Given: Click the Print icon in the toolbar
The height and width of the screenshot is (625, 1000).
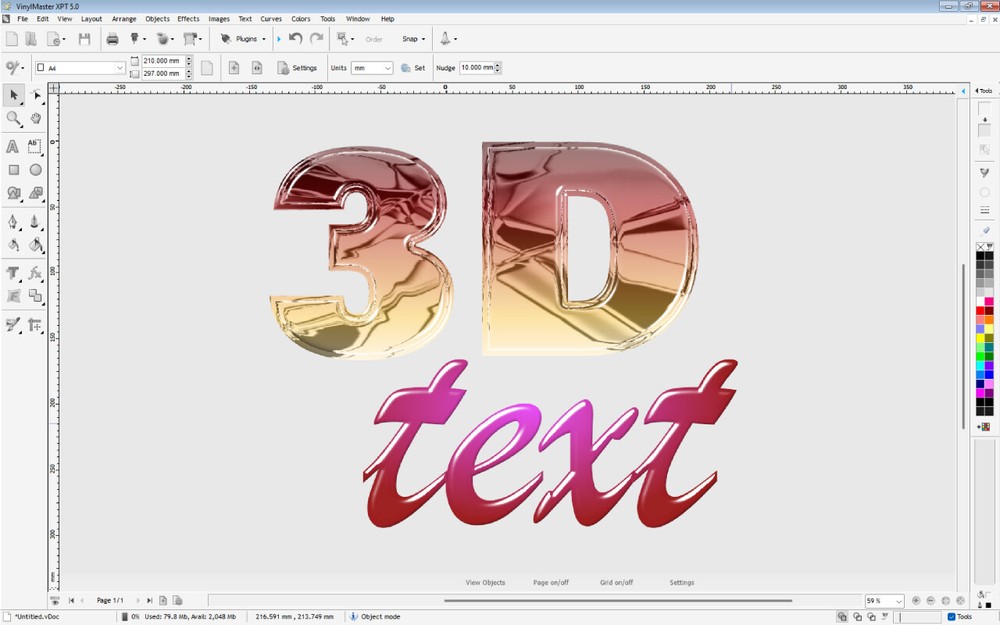Looking at the screenshot, I should click(113, 38).
